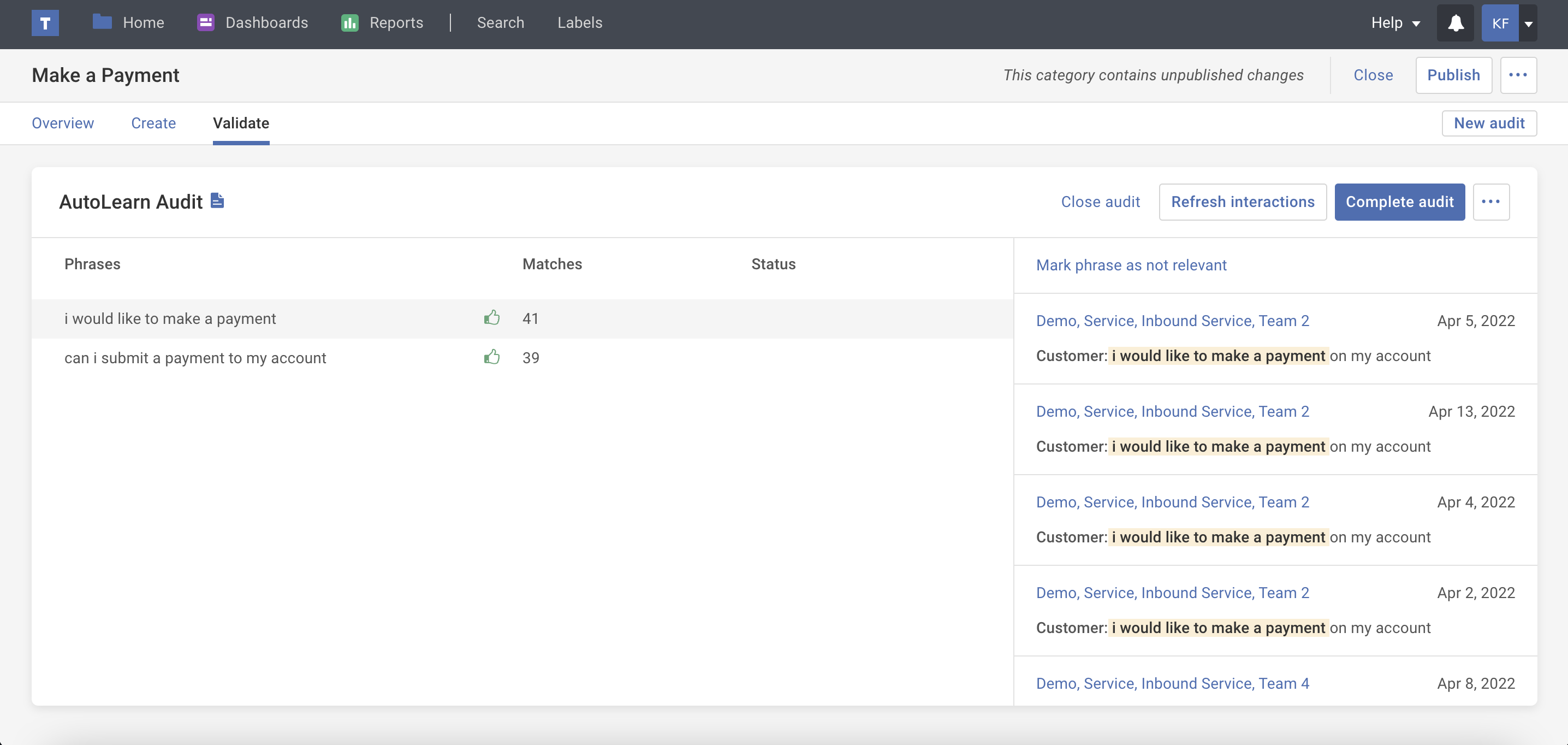The width and height of the screenshot is (1568, 745).
Task: Switch to the Create tab
Action: click(x=153, y=123)
